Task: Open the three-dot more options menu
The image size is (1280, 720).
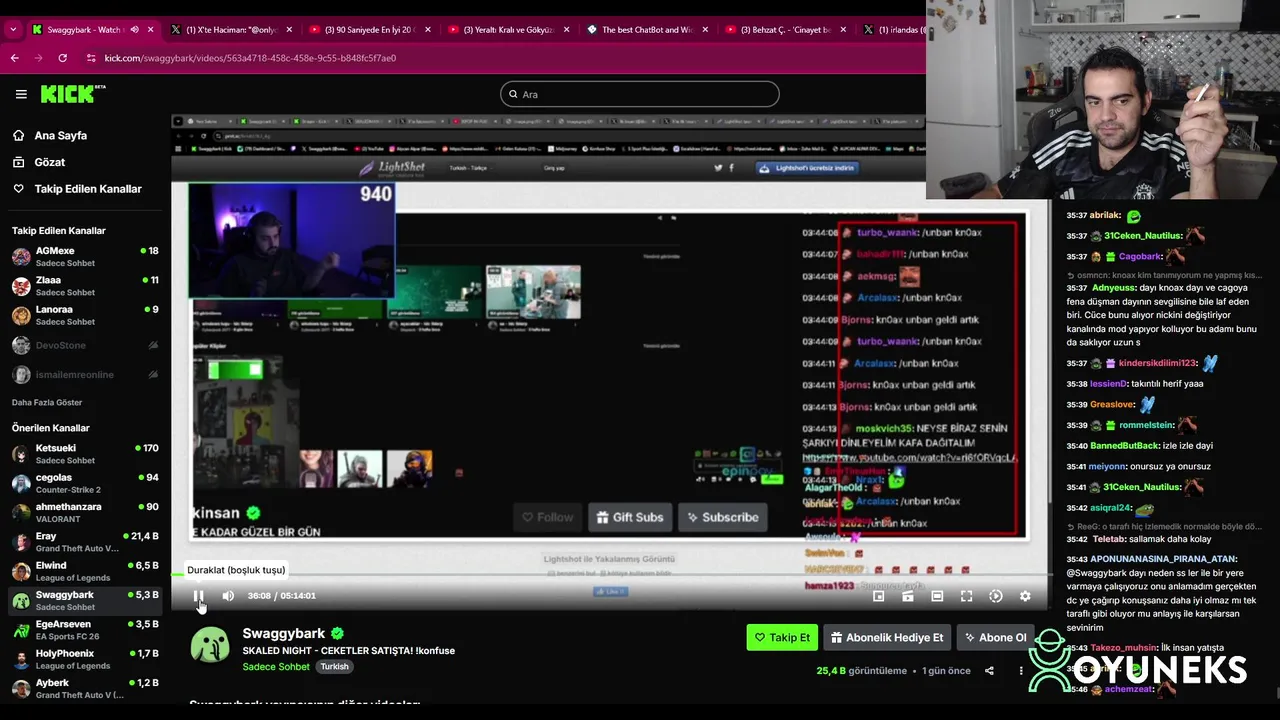Action: point(1021,671)
